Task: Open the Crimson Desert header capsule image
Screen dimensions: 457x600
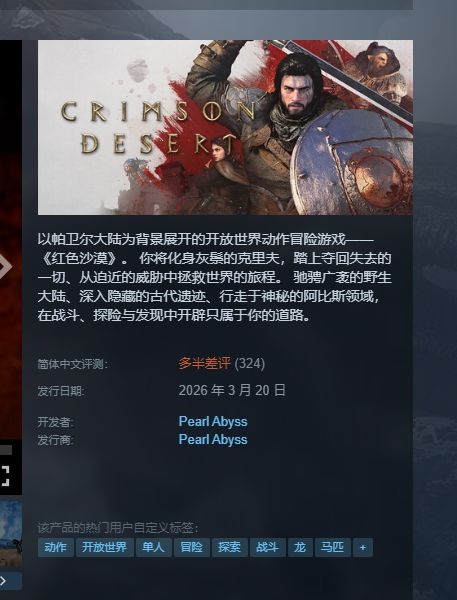Action: [x=225, y=127]
